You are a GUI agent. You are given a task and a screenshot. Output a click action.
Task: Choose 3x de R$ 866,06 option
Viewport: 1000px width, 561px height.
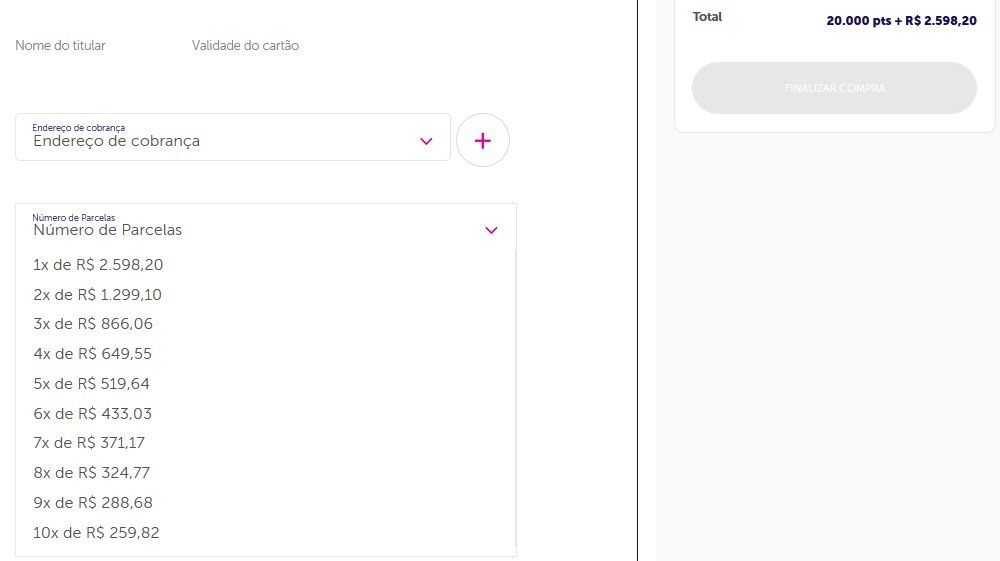tap(265, 324)
